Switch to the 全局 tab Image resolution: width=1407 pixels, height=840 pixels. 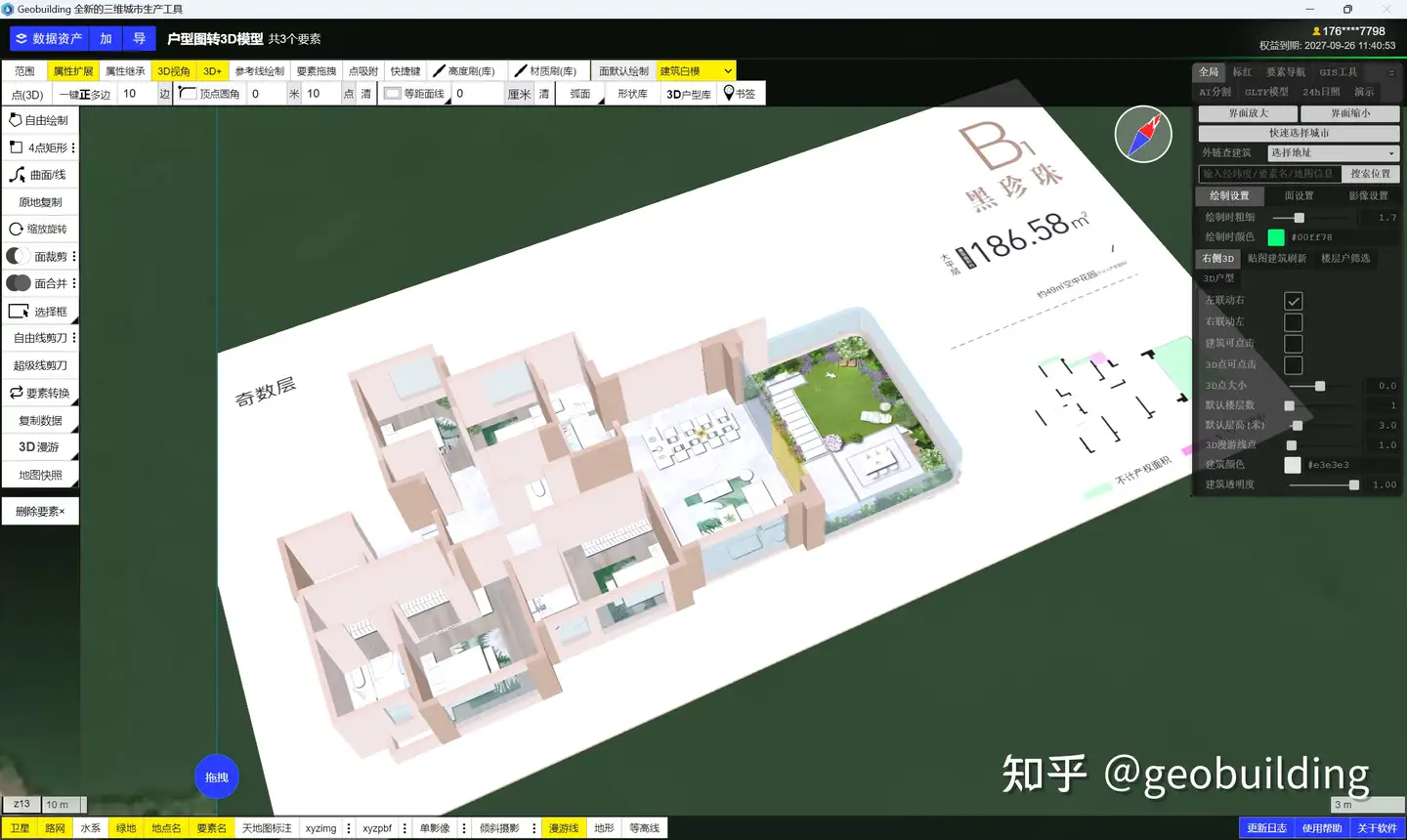(1209, 72)
